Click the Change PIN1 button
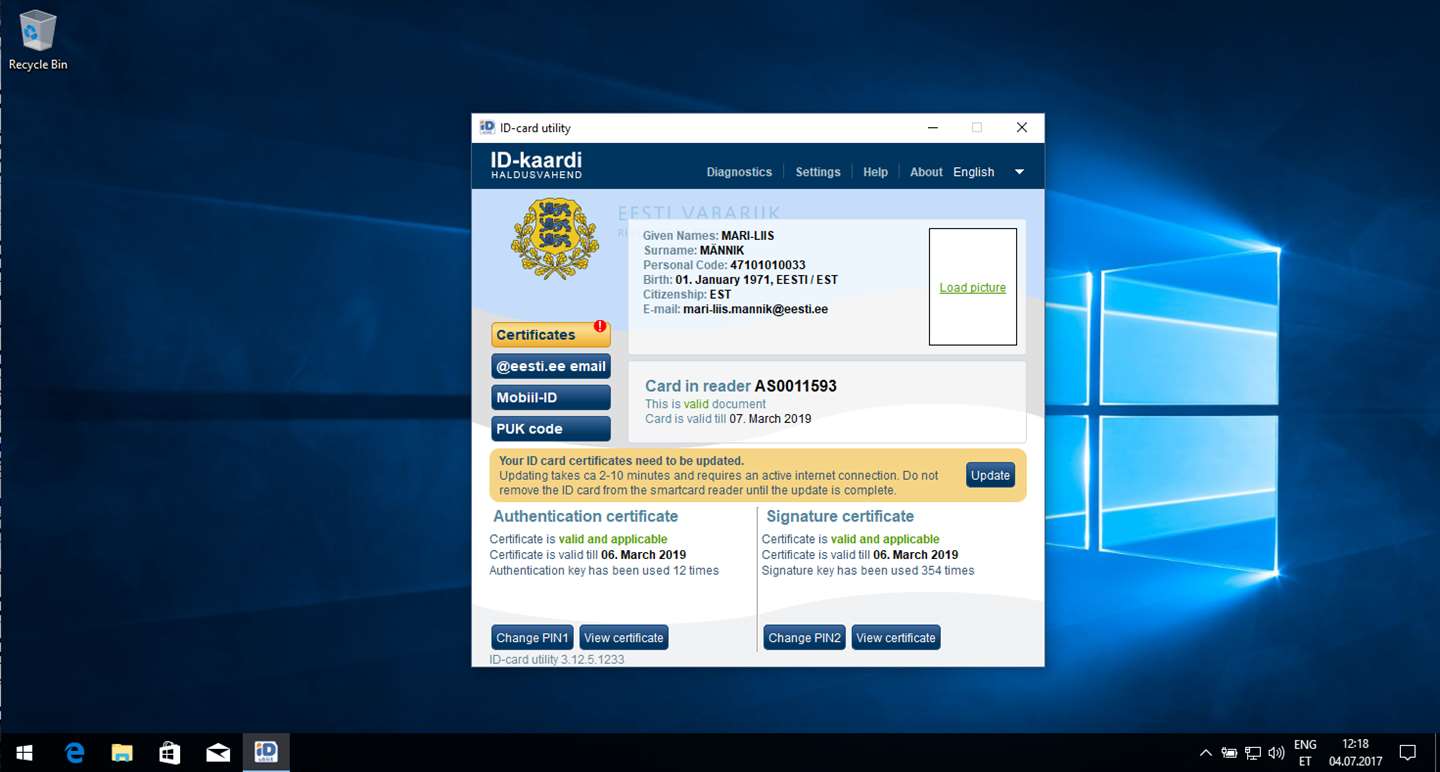The image size is (1440, 772). pyautogui.click(x=532, y=637)
